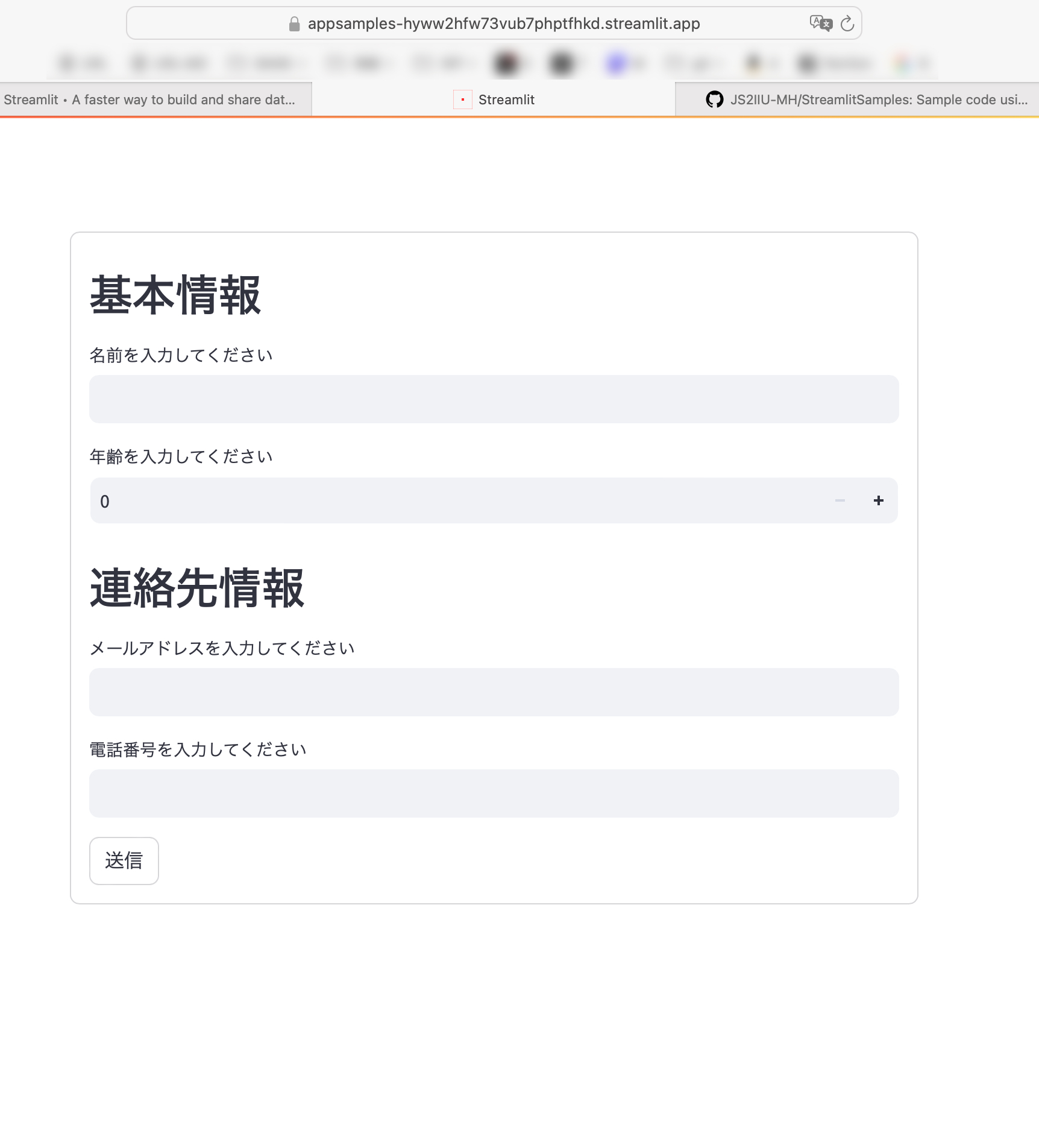Image resolution: width=1039 pixels, height=1148 pixels.
Task: Click the reload page icon
Action: click(847, 23)
